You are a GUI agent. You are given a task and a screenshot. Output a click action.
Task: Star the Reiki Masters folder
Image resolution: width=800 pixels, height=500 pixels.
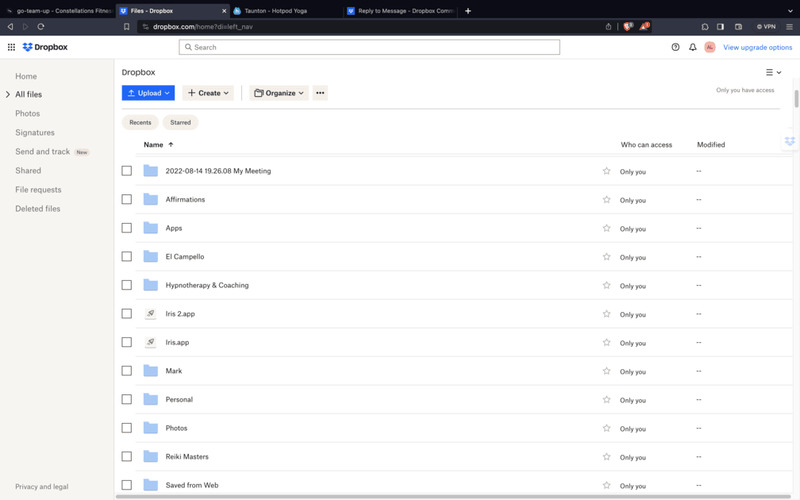(606, 457)
